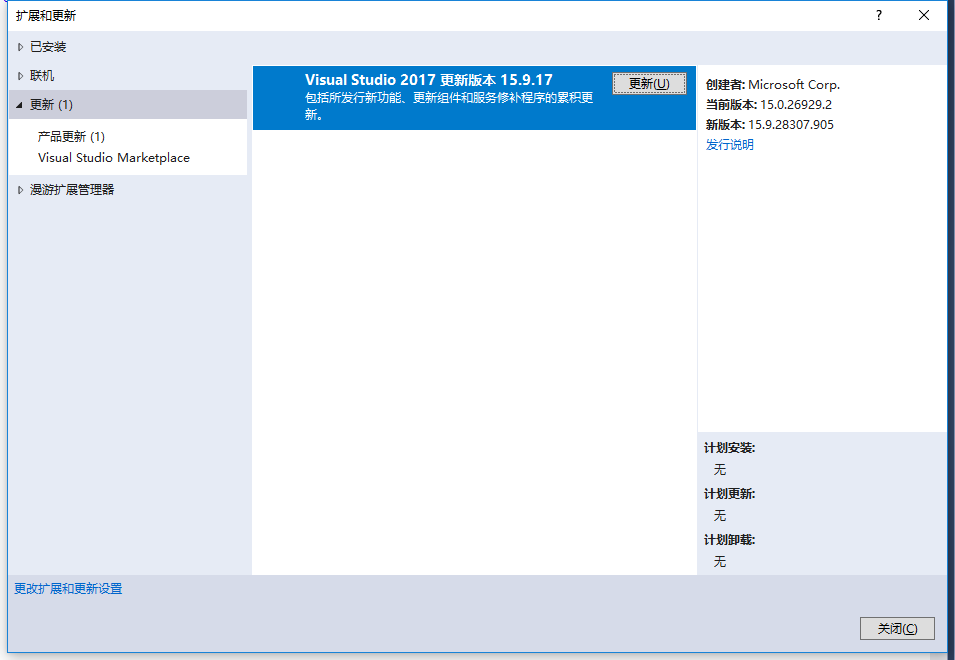955x660 pixels.
Task: Expand the 联机 category arrow
Action: [20, 76]
